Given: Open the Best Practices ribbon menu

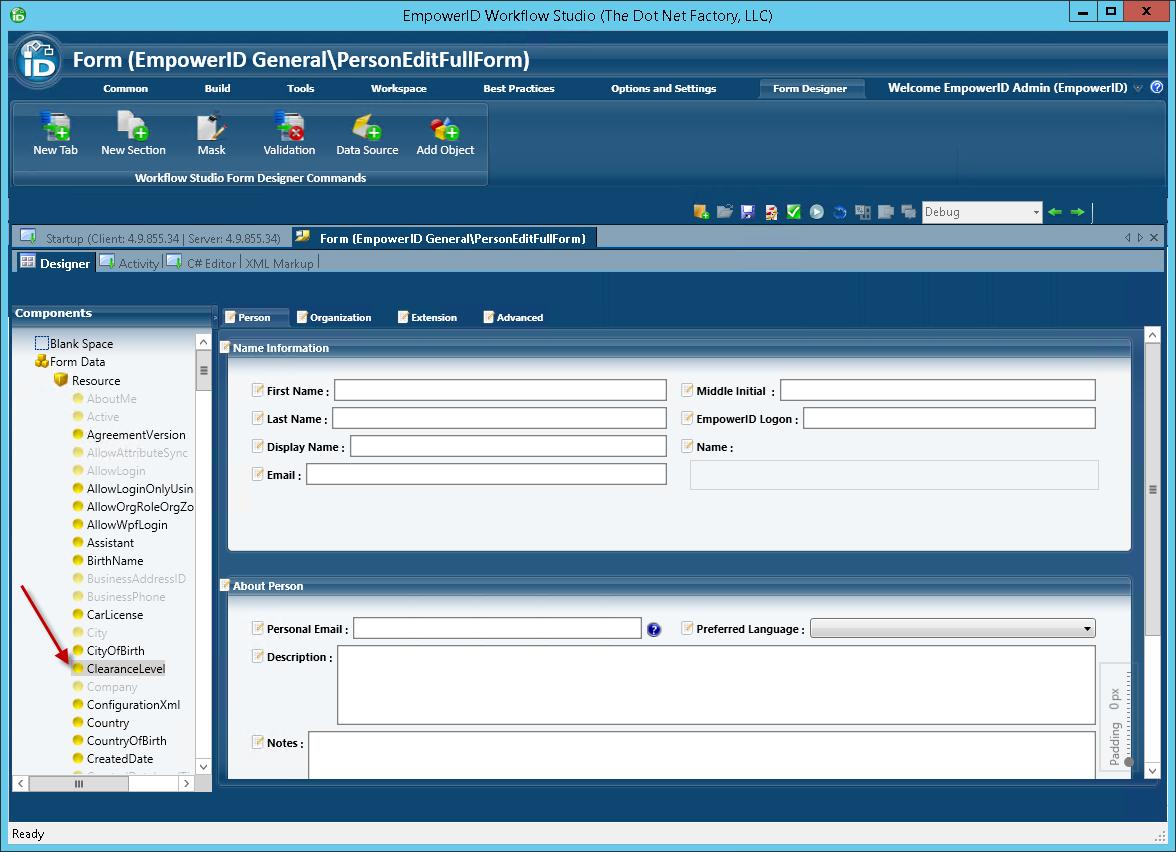Looking at the screenshot, I should (x=518, y=89).
